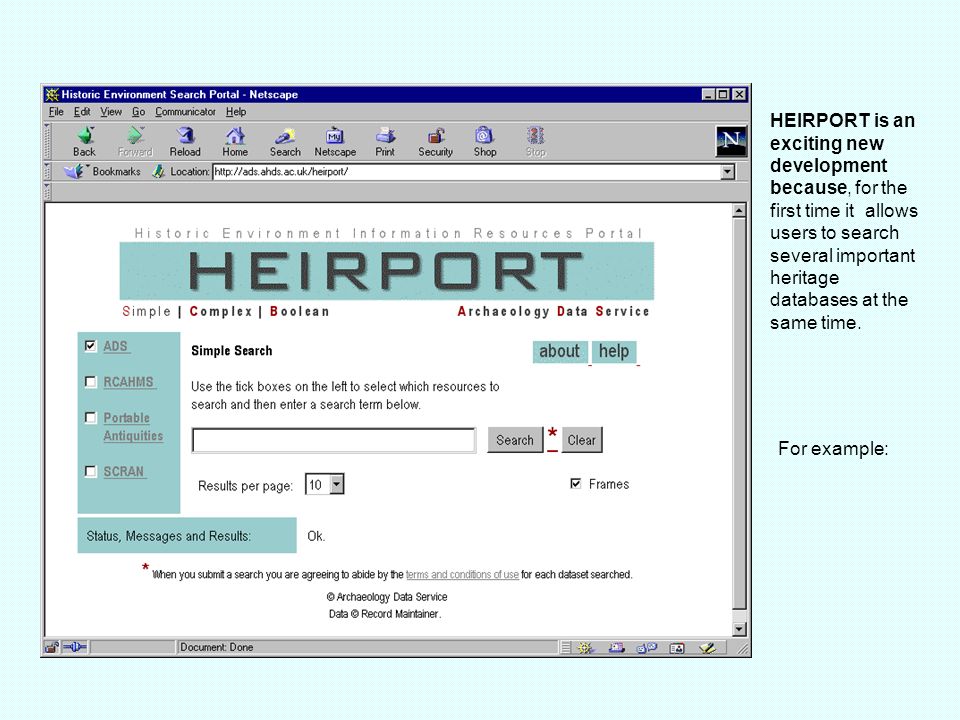Switch to Boolean search mode
960x720 pixels.
click(299, 311)
